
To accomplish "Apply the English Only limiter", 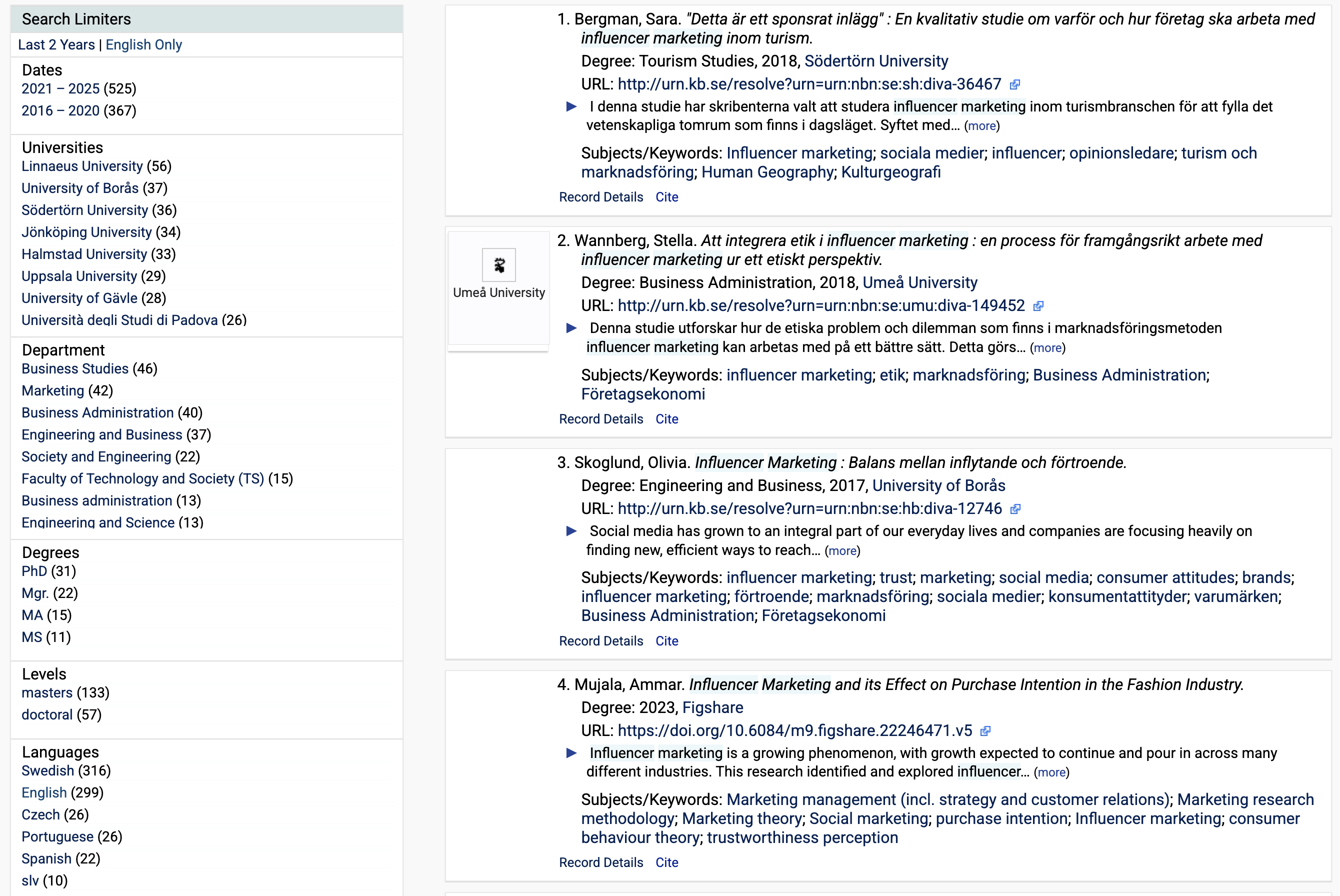I will click(143, 44).
